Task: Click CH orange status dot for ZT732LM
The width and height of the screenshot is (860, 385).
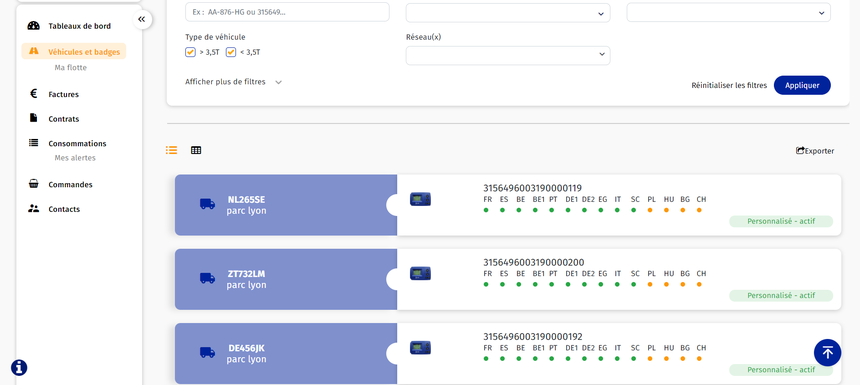Action: 699,284
